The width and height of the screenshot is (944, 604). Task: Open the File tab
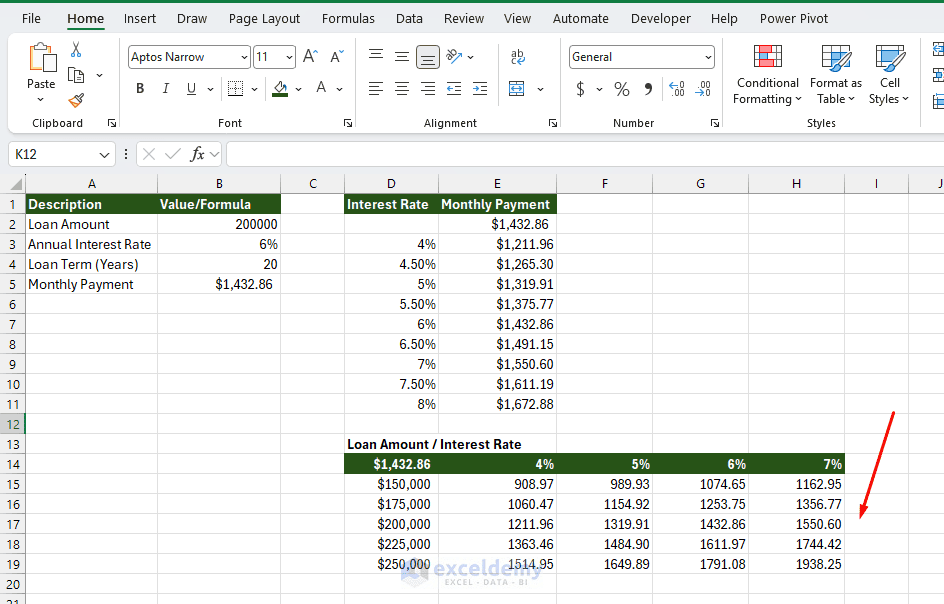pyautogui.click(x=31, y=19)
